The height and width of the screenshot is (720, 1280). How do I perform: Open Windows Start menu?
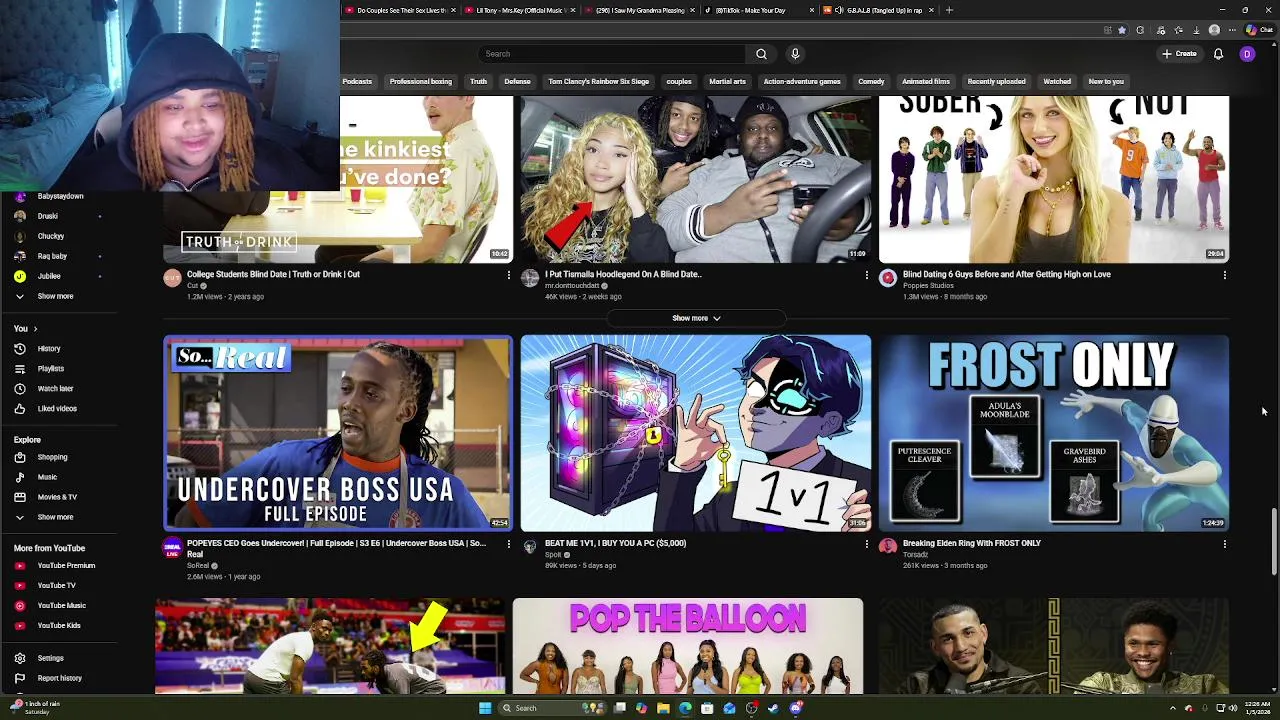click(484, 708)
